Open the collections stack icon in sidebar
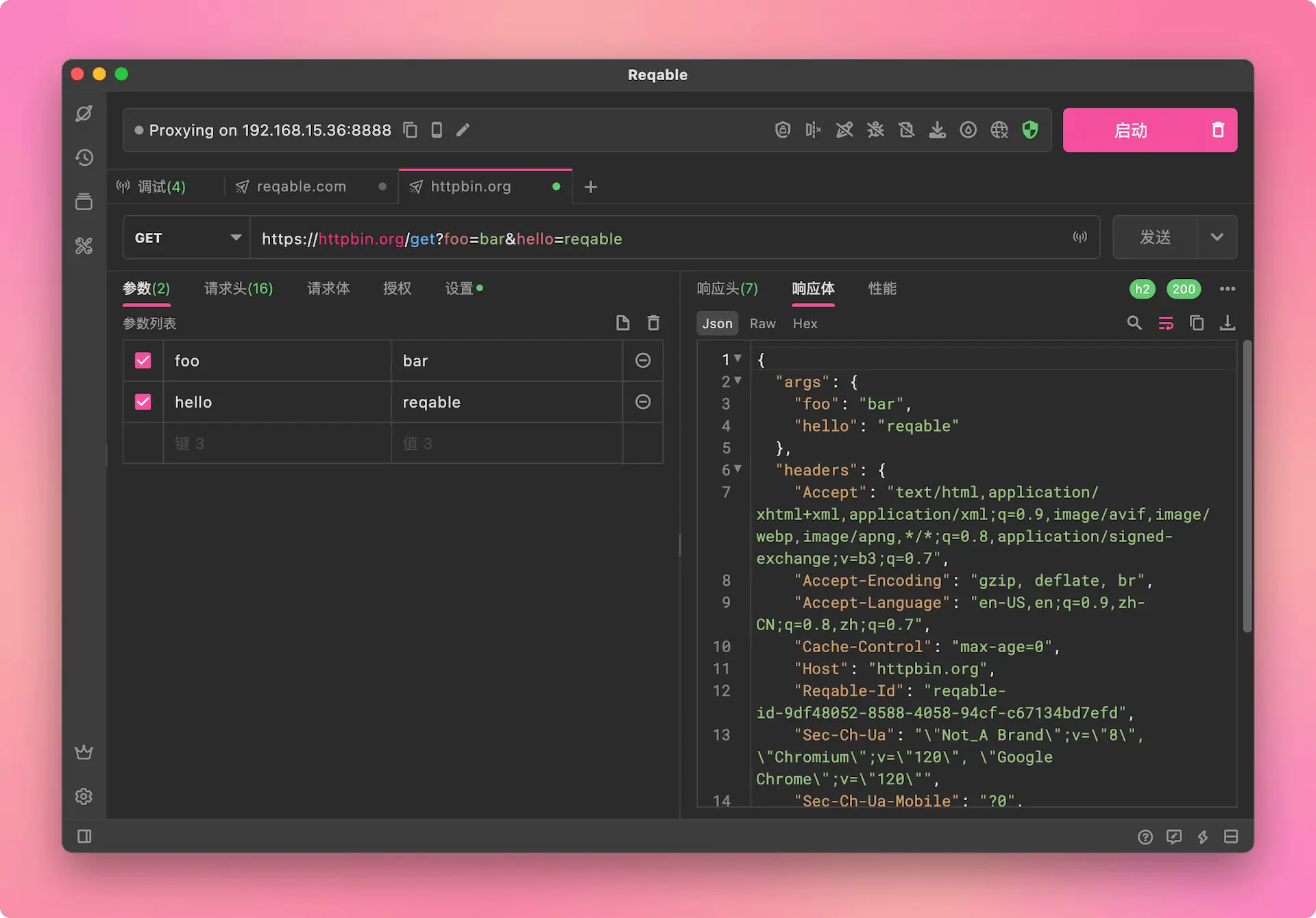Image resolution: width=1316 pixels, height=918 pixels. pyautogui.click(x=84, y=201)
